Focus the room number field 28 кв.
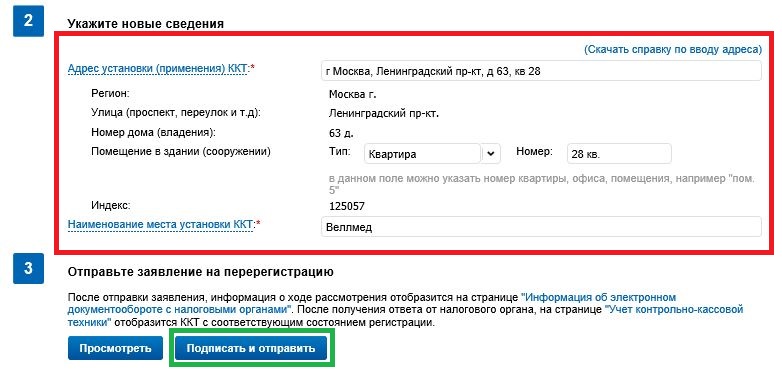Image resolution: width=782 pixels, height=369 pixels. (619, 154)
